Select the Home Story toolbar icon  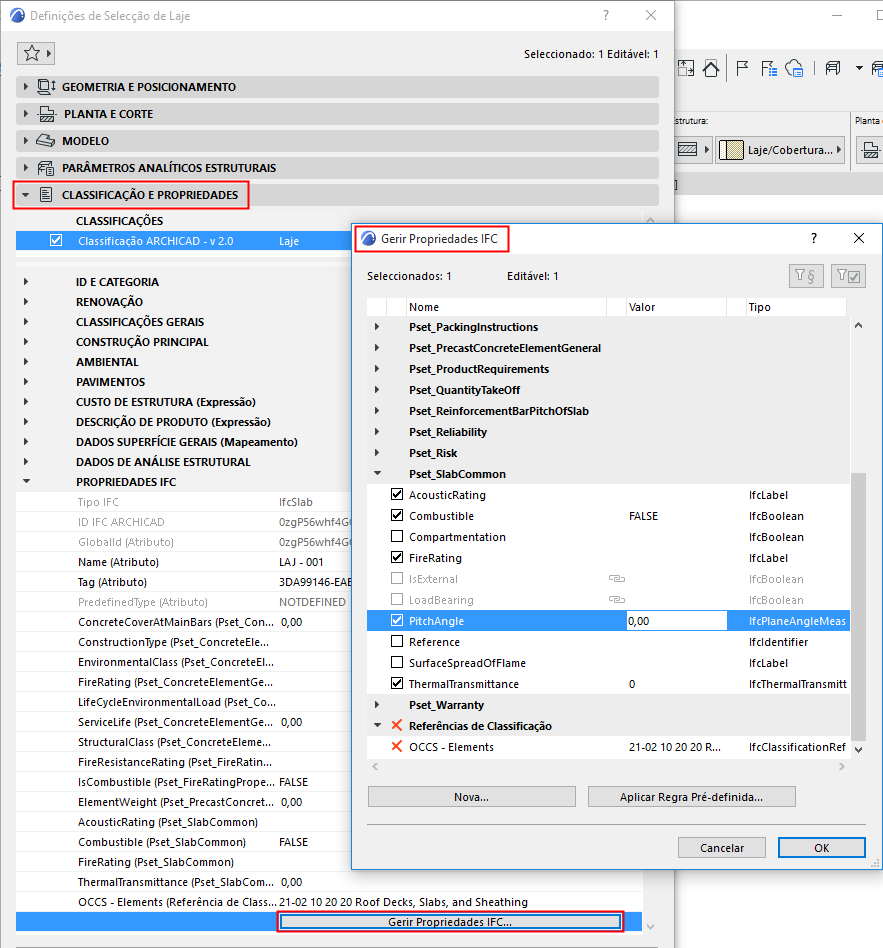710,68
